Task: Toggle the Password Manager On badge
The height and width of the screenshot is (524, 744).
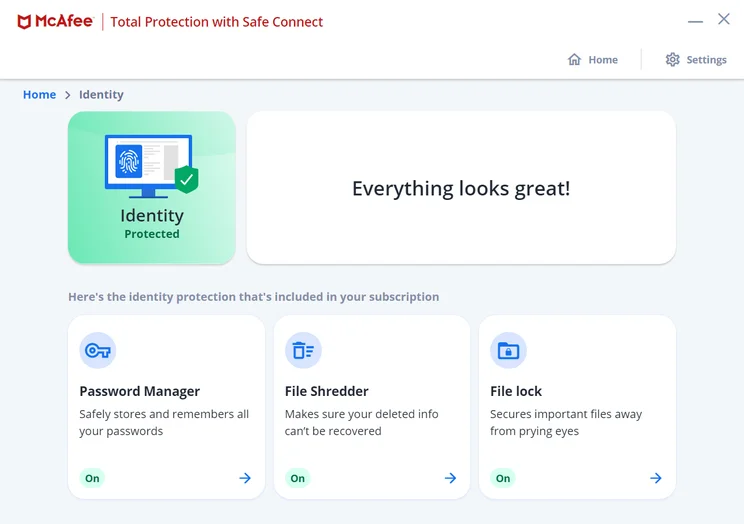Action: coord(92,478)
